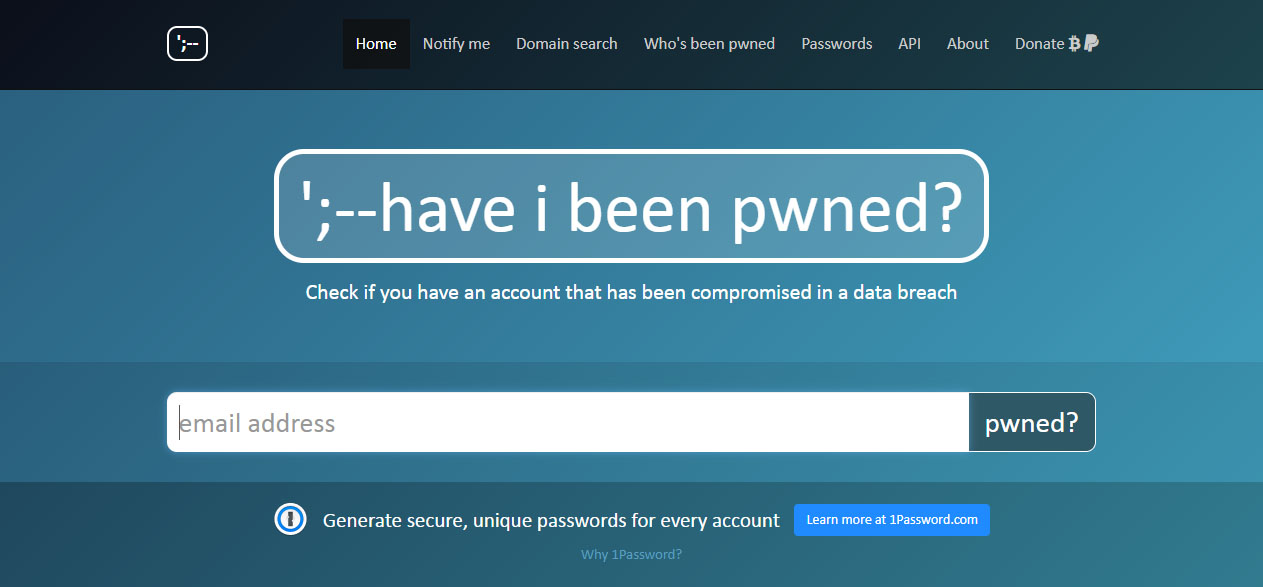
Task: Click the 'Check if you have an account' tagline
Action: [631, 293]
